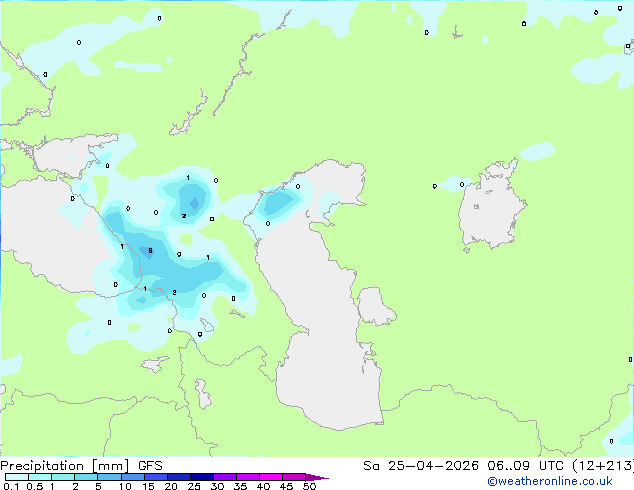The height and width of the screenshot is (490, 634).
Task: Click the '(12+213)' forecast run text
Action: [x=603, y=466]
